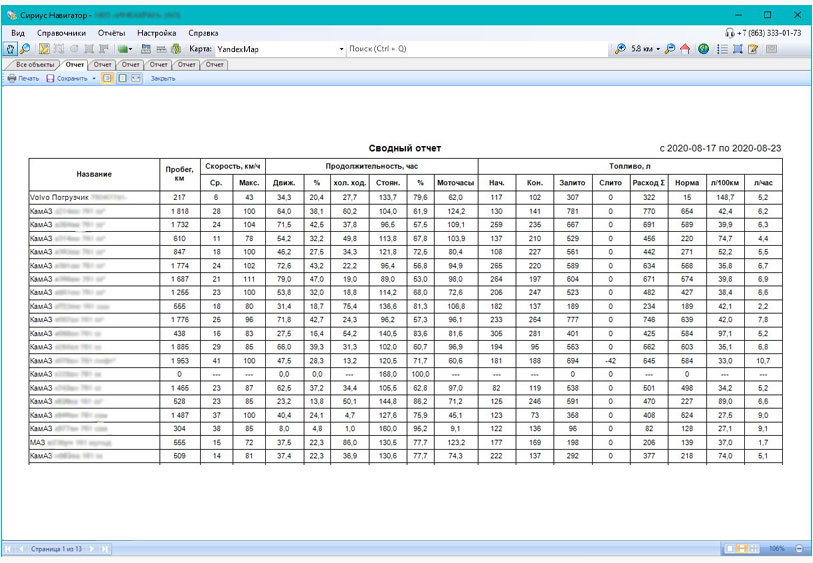Open the Настройка menu

[156, 33]
